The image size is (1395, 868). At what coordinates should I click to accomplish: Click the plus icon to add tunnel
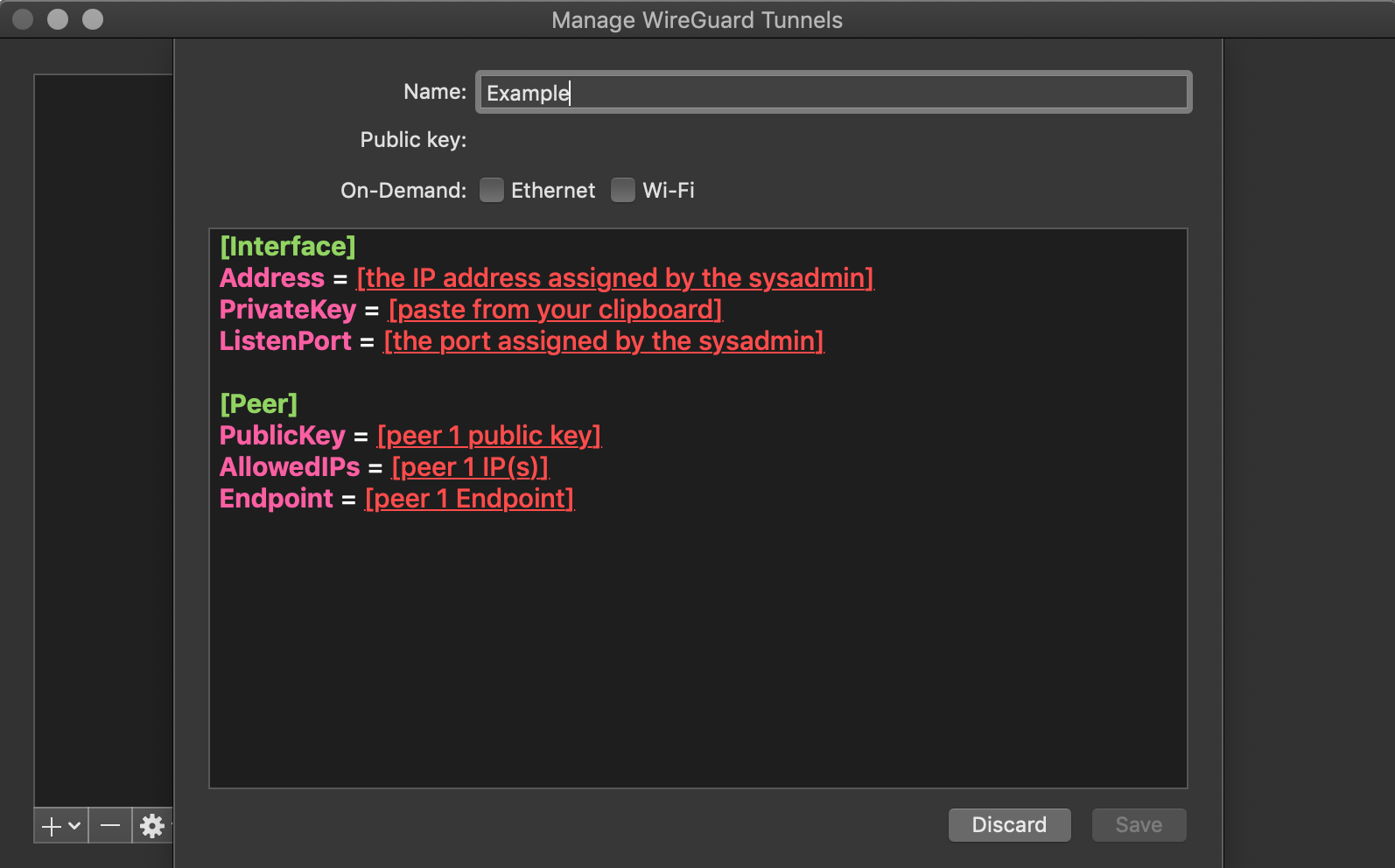[x=52, y=826]
